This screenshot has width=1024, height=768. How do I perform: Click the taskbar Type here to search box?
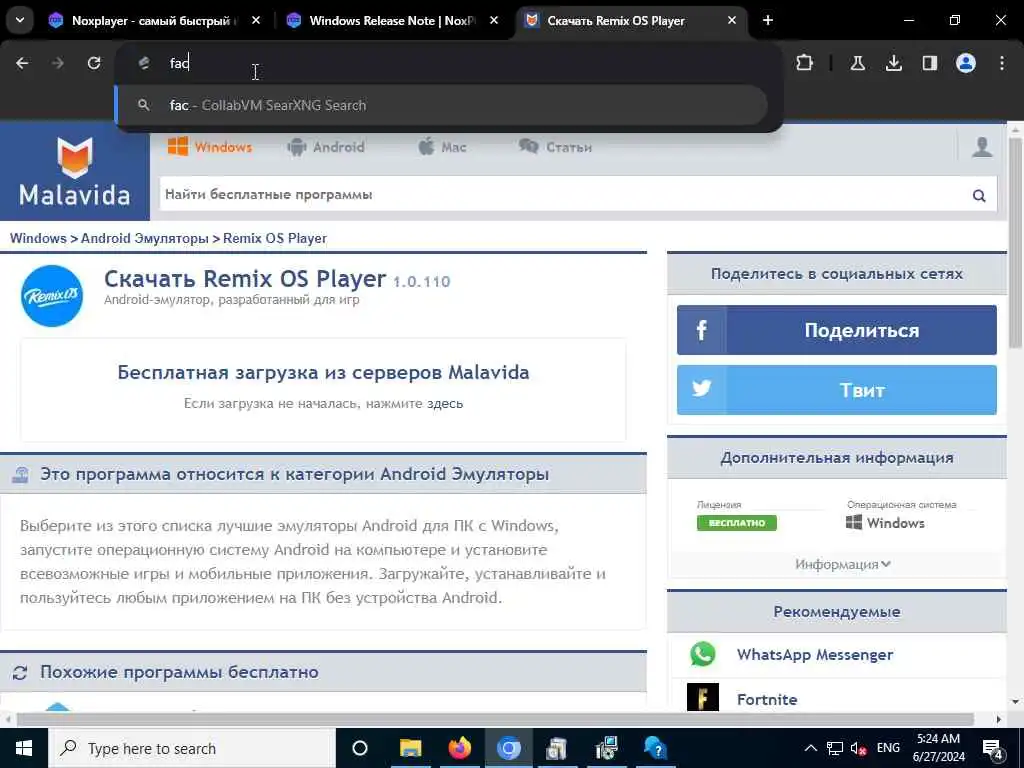click(192, 748)
